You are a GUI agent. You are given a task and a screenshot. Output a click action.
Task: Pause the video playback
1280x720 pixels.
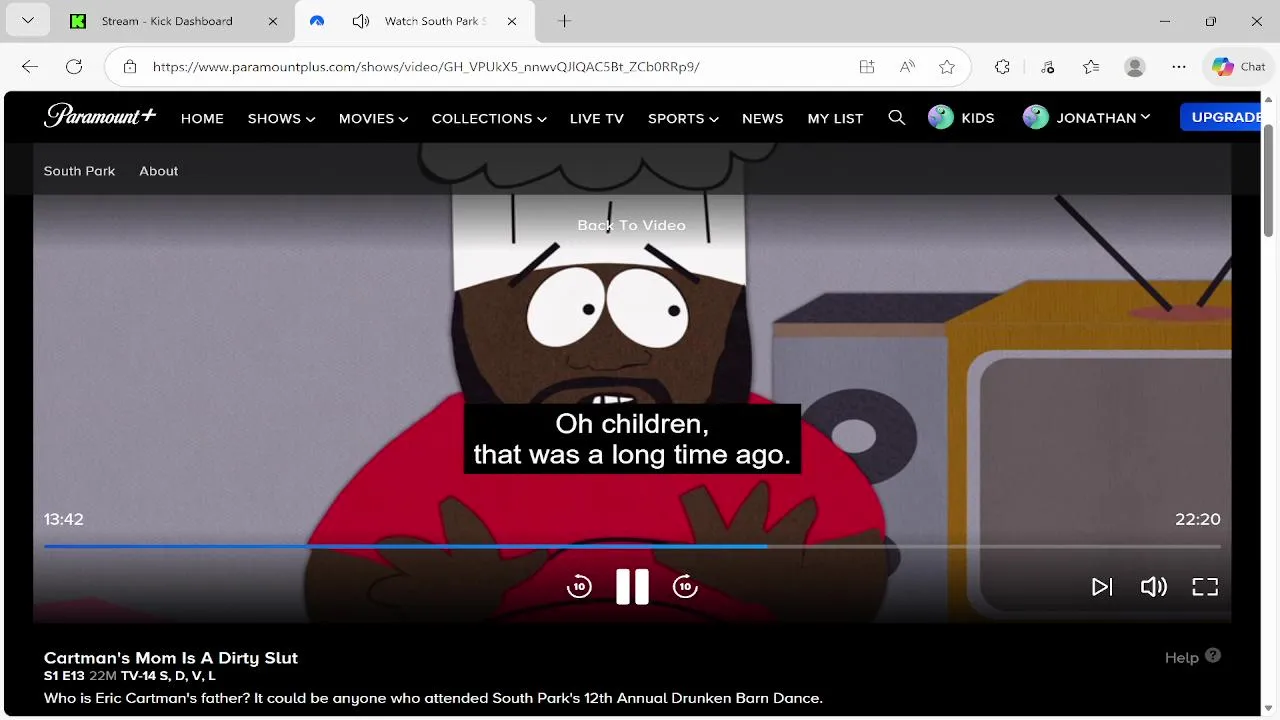632,587
